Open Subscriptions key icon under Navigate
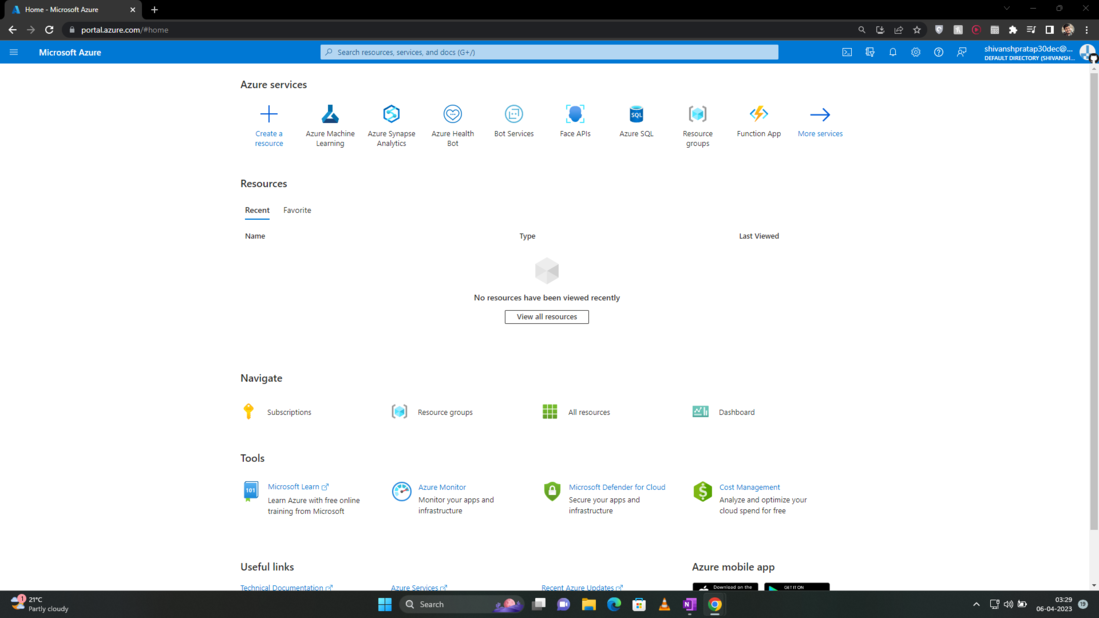The image size is (1099, 618). point(249,411)
